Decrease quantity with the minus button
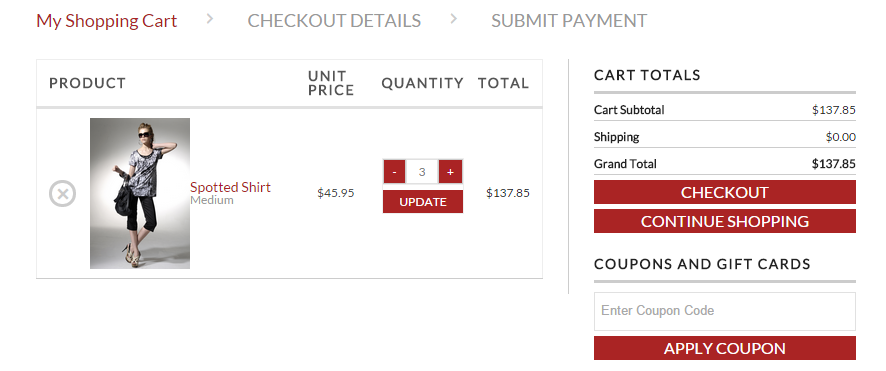This screenshot has width=886, height=371. coord(394,172)
